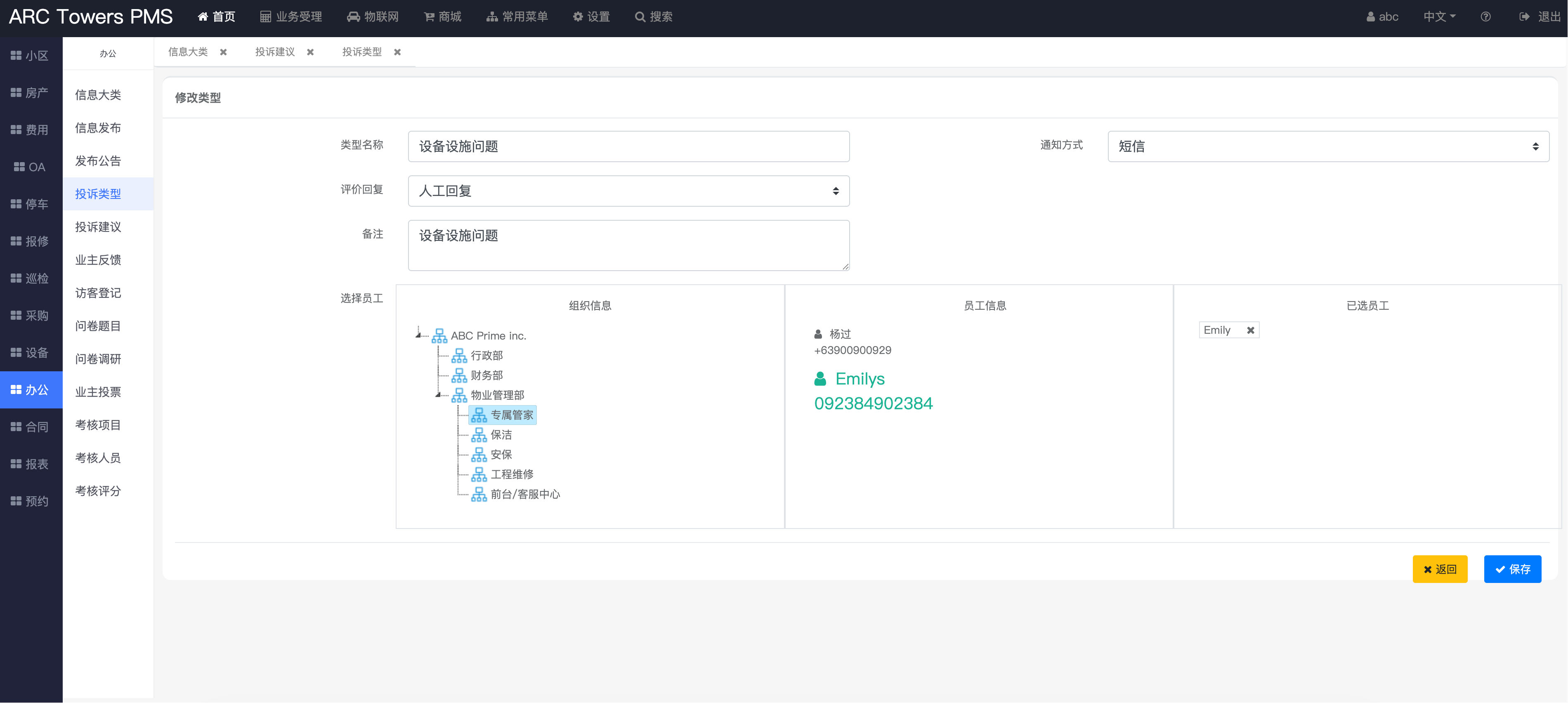Collapse the 物业管理部 tree node
Screen dimensions: 1568x703
[x=438, y=395]
